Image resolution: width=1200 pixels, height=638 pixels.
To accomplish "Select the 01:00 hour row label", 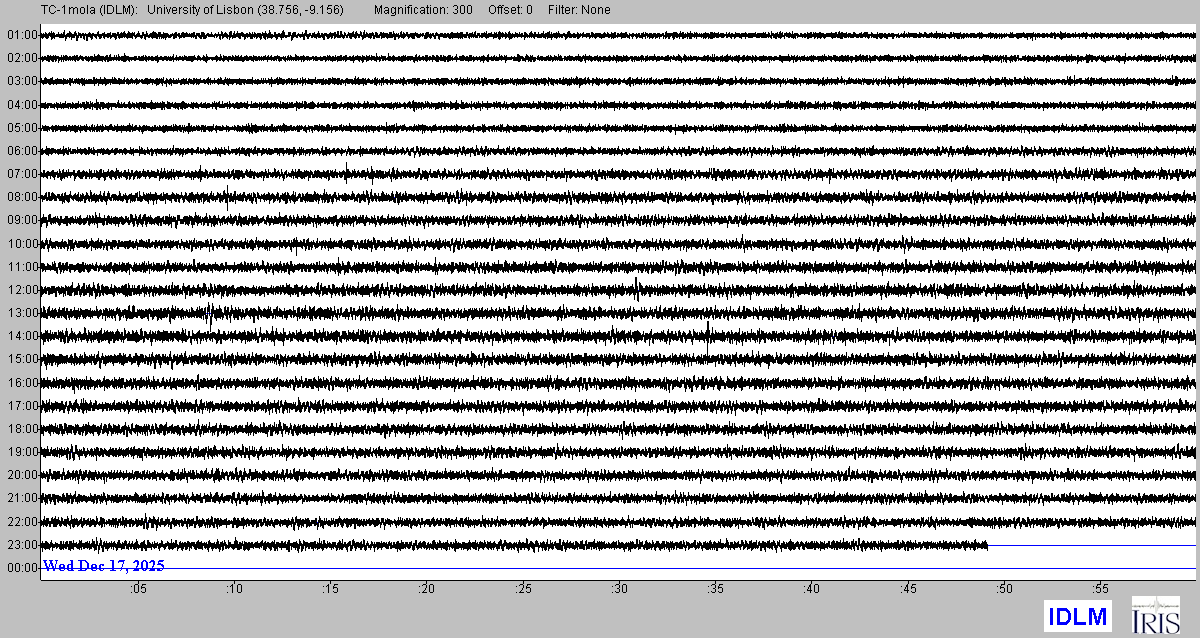I will pos(22,35).
